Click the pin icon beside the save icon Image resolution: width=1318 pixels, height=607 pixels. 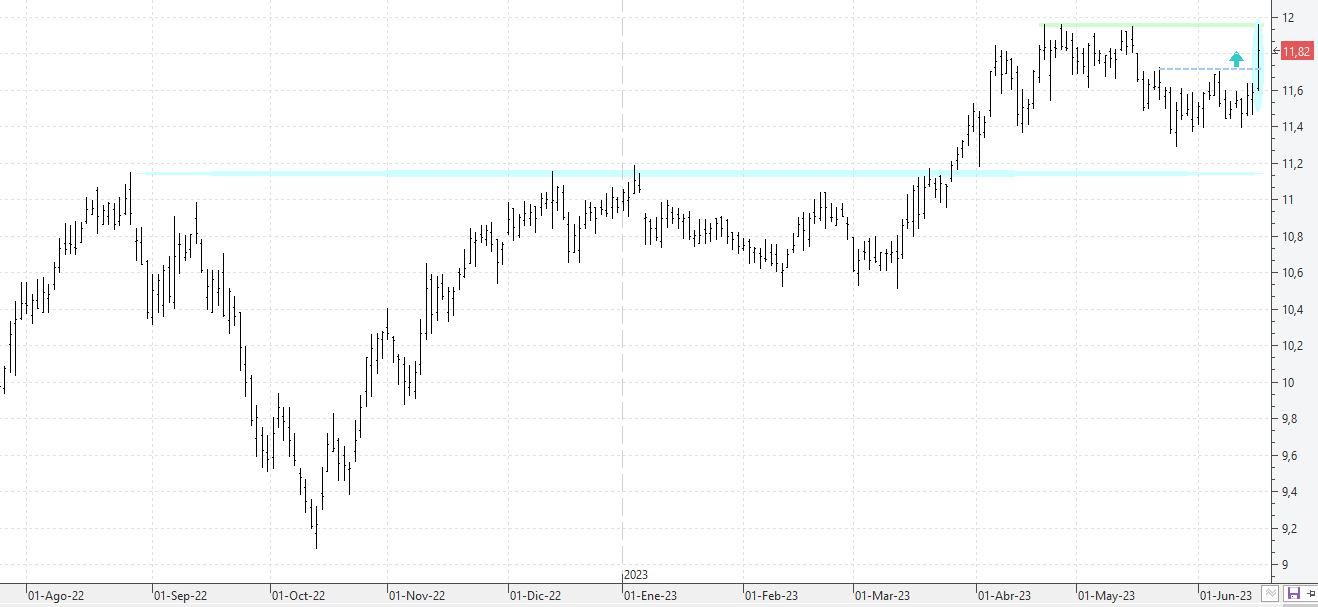(x=1309, y=594)
